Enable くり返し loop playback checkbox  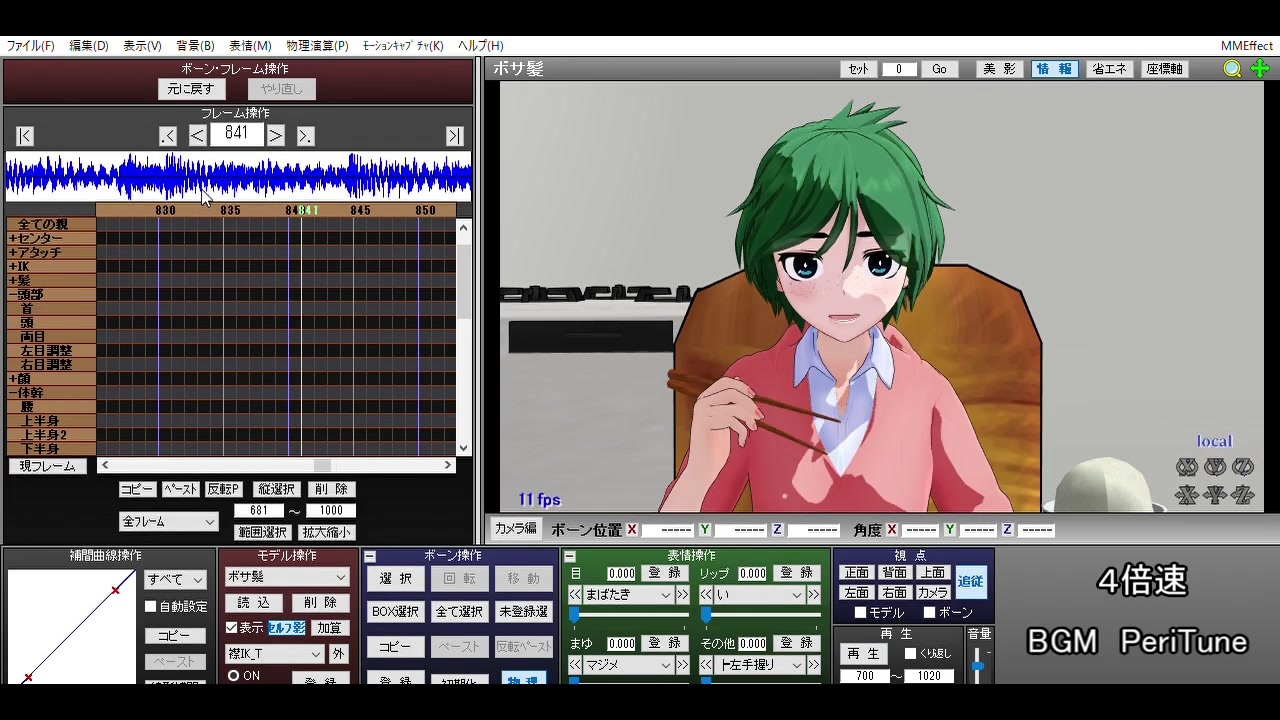[x=910, y=654]
